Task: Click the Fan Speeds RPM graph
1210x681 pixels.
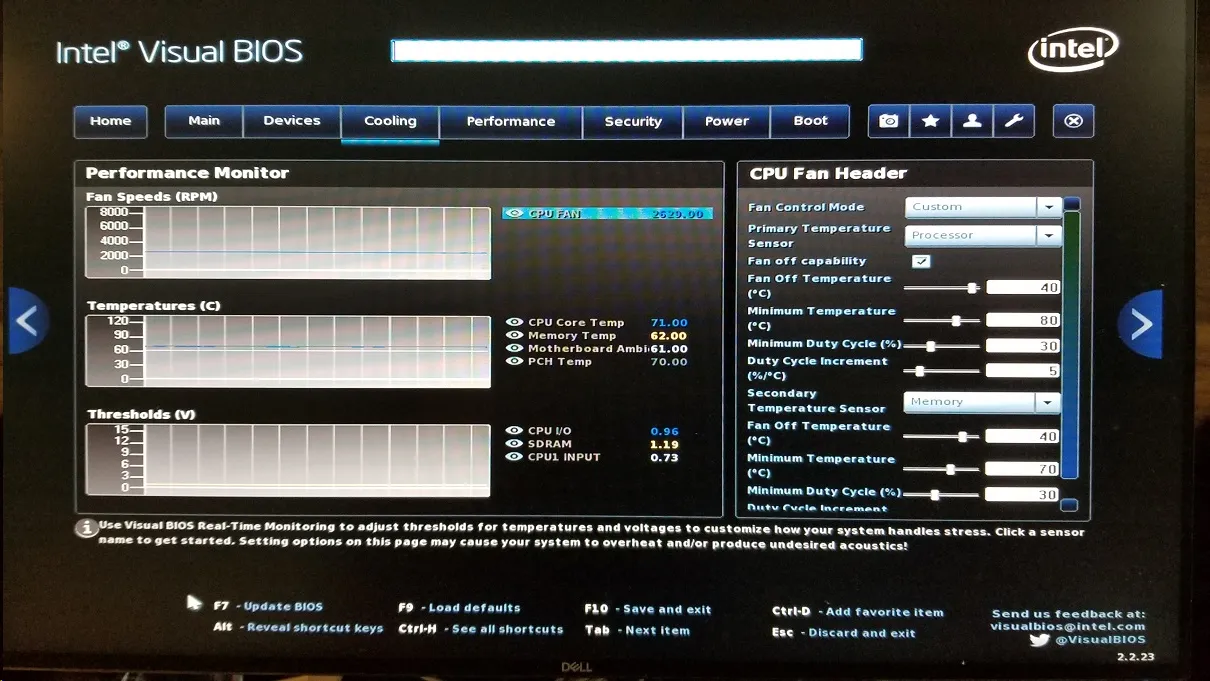Action: (288, 242)
